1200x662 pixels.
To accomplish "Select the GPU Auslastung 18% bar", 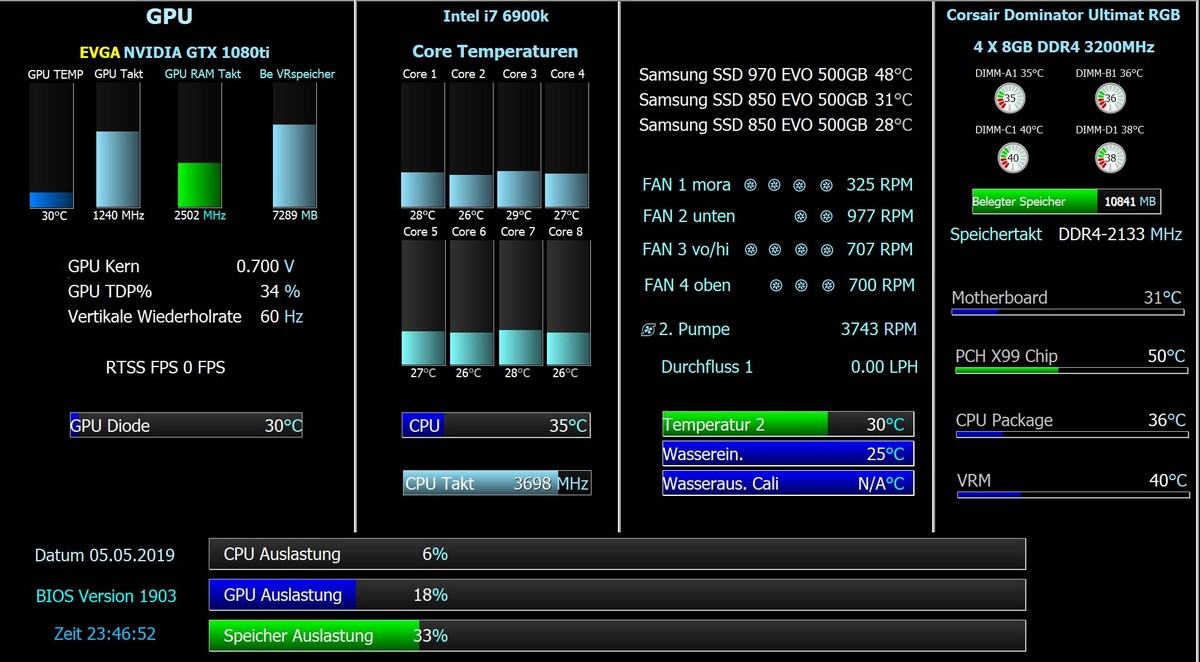I will (617, 595).
